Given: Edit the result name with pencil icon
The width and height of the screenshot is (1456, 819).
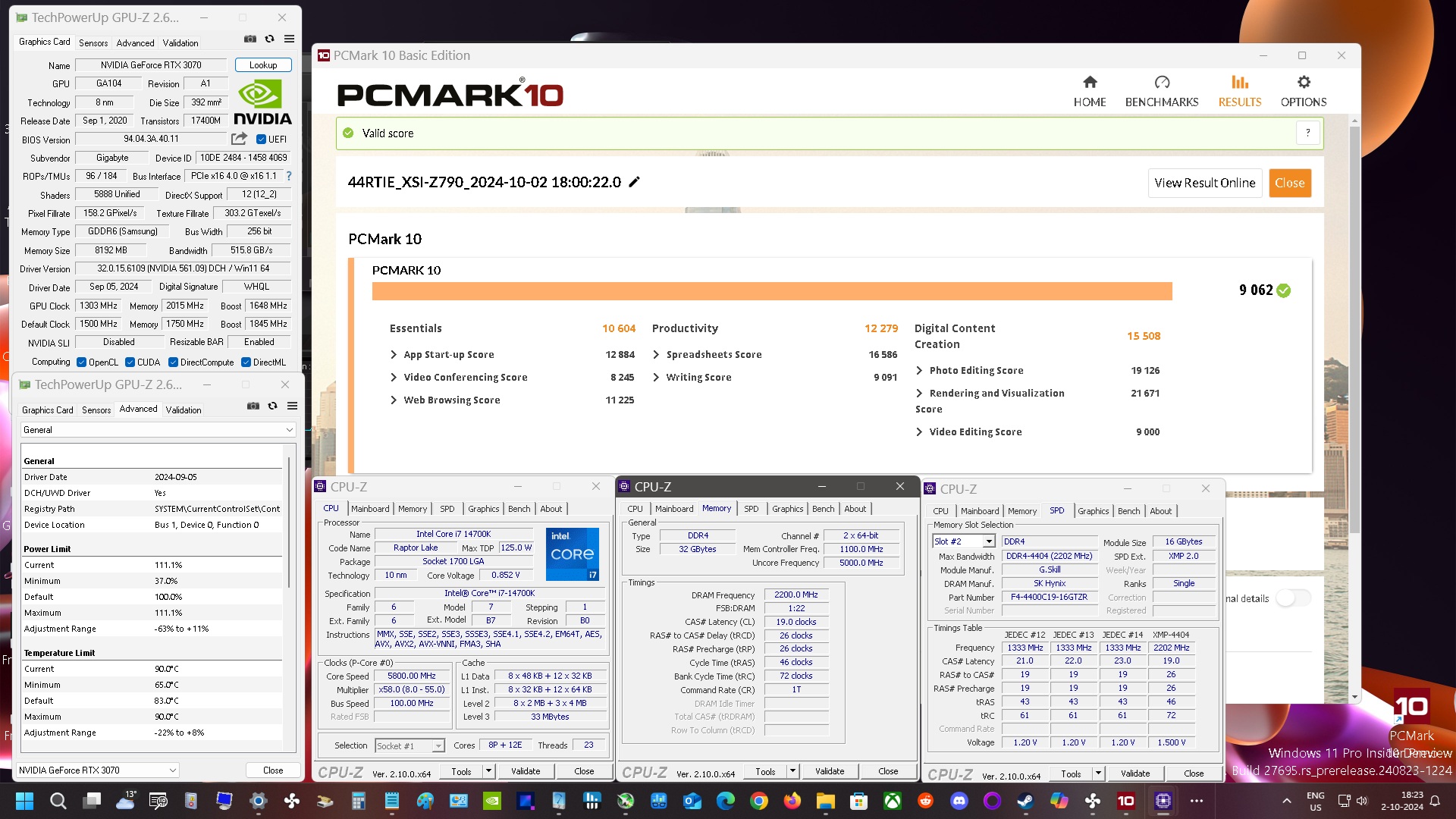Looking at the screenshot, I should (635, 182).
